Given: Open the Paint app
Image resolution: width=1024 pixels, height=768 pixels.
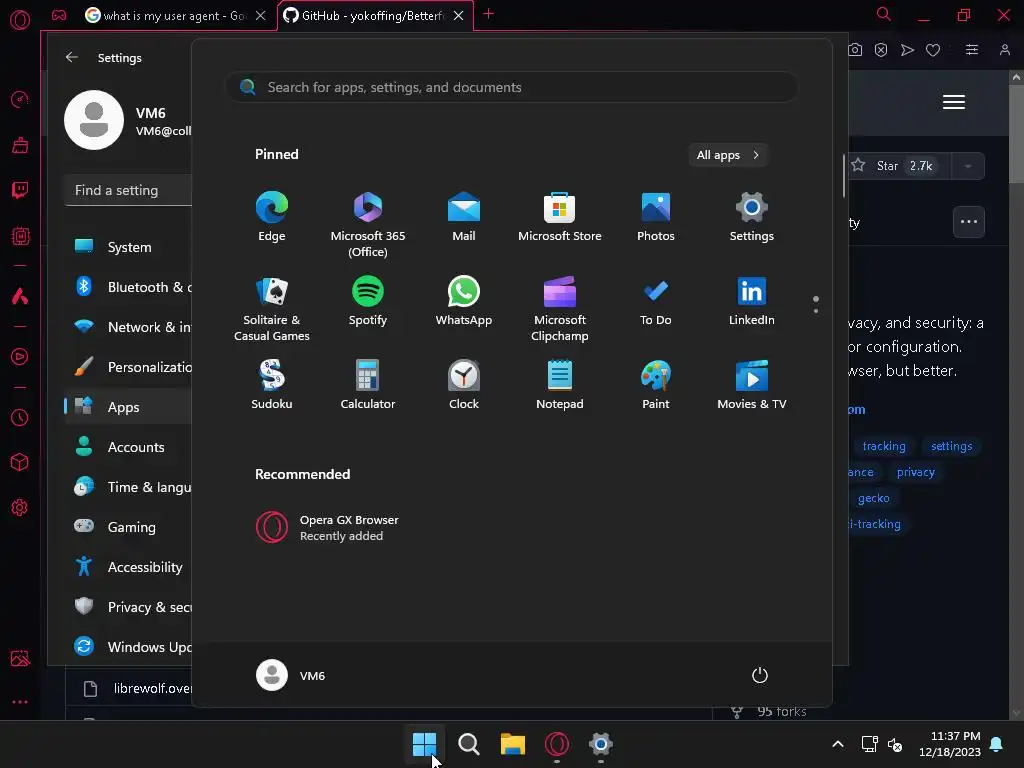Looking at the screenshot, I should pos(656,385).
